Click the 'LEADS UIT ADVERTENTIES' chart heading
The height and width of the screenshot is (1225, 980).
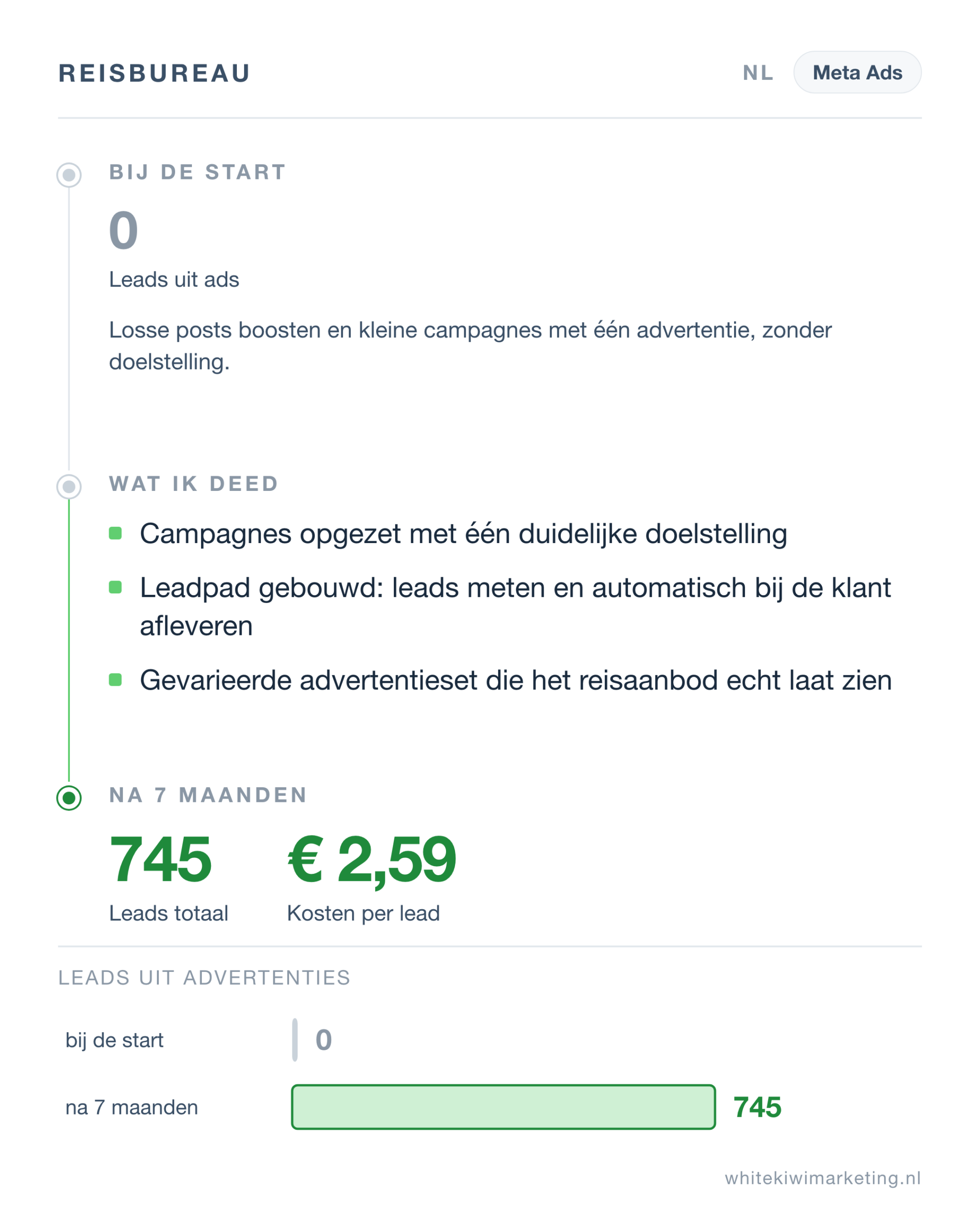pos(204,978)
